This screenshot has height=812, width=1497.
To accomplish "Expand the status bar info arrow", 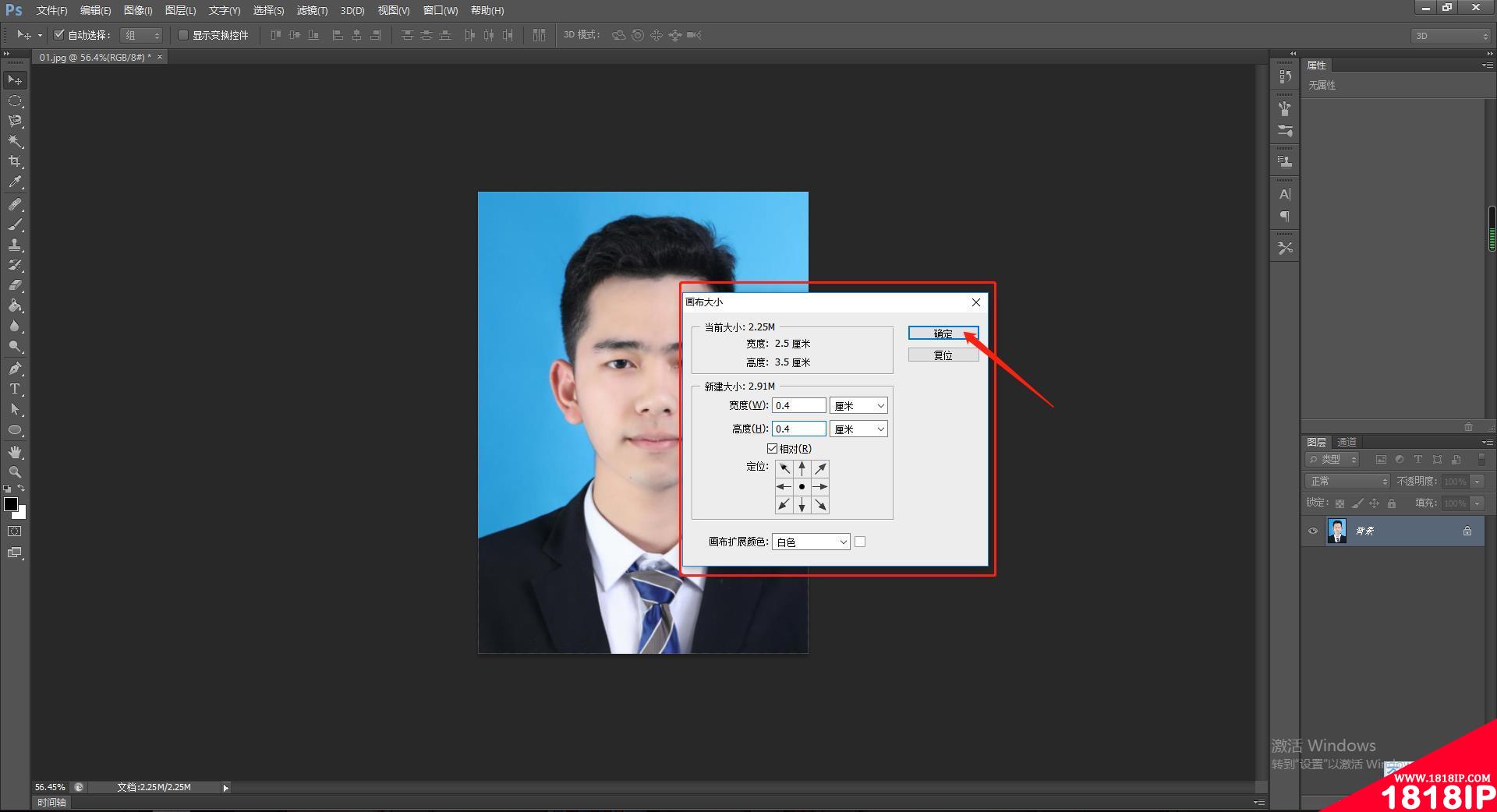I will (x=226, y=788).
